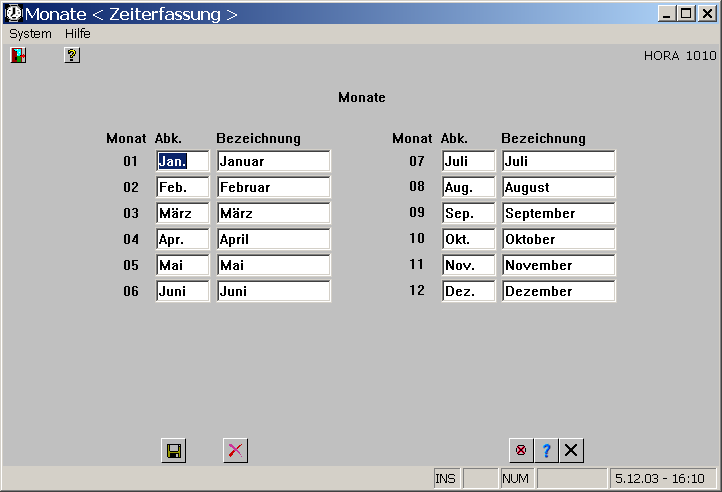Click the Okt. abbreviation field

coord(468,239)
